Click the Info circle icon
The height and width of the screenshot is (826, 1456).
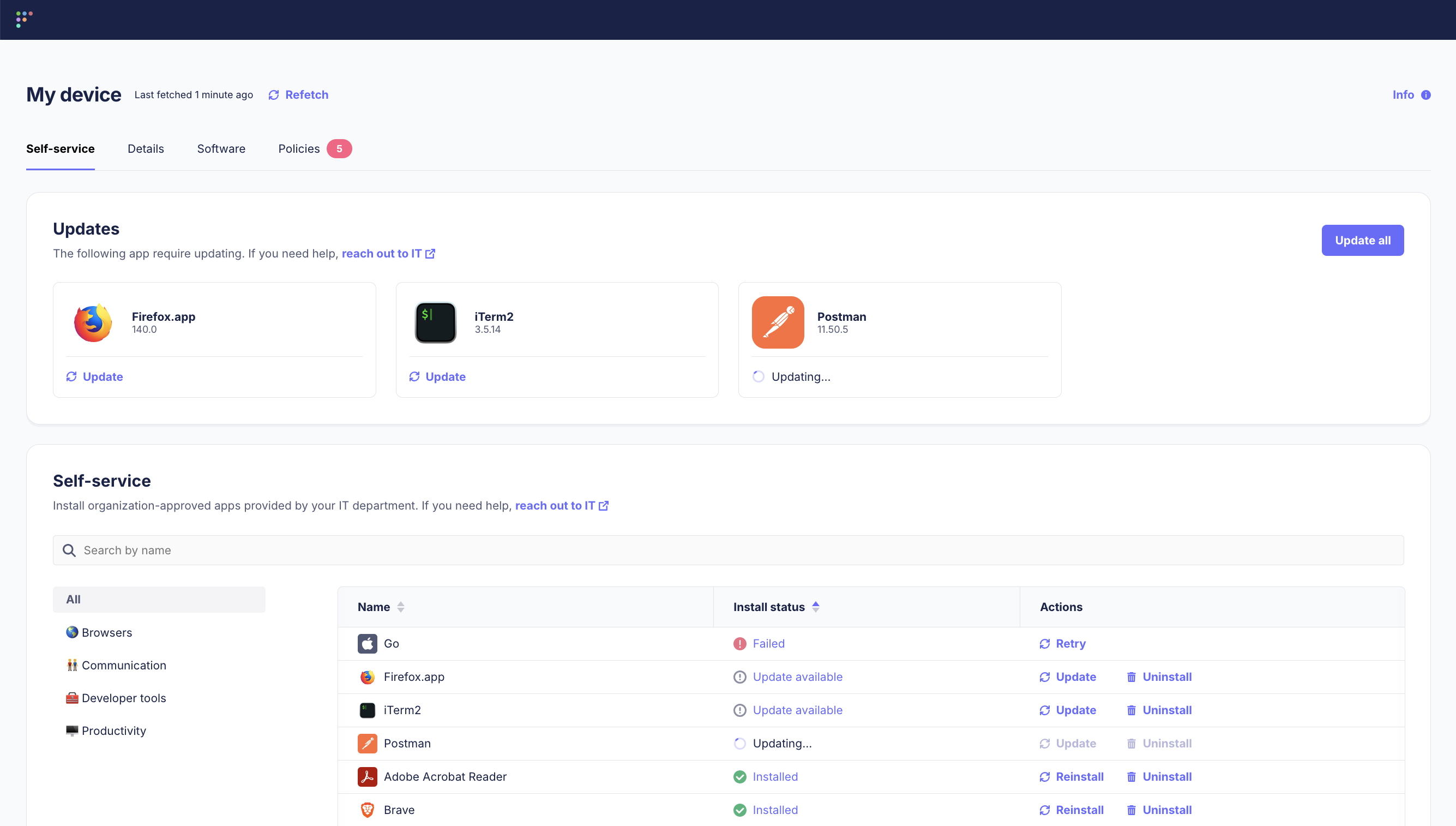1425,95
